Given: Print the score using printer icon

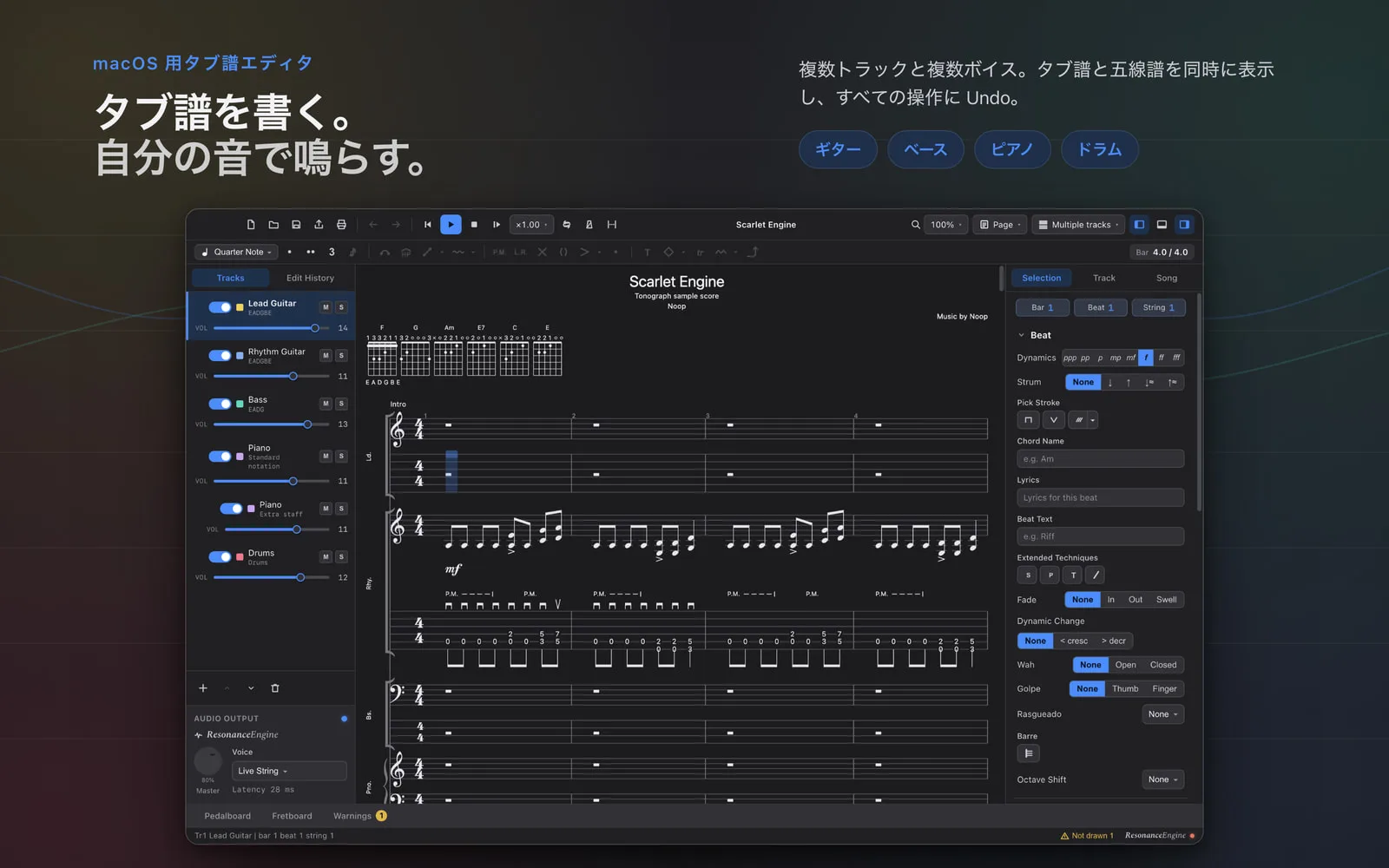Looking at the screenshot, I should (341, 225).
